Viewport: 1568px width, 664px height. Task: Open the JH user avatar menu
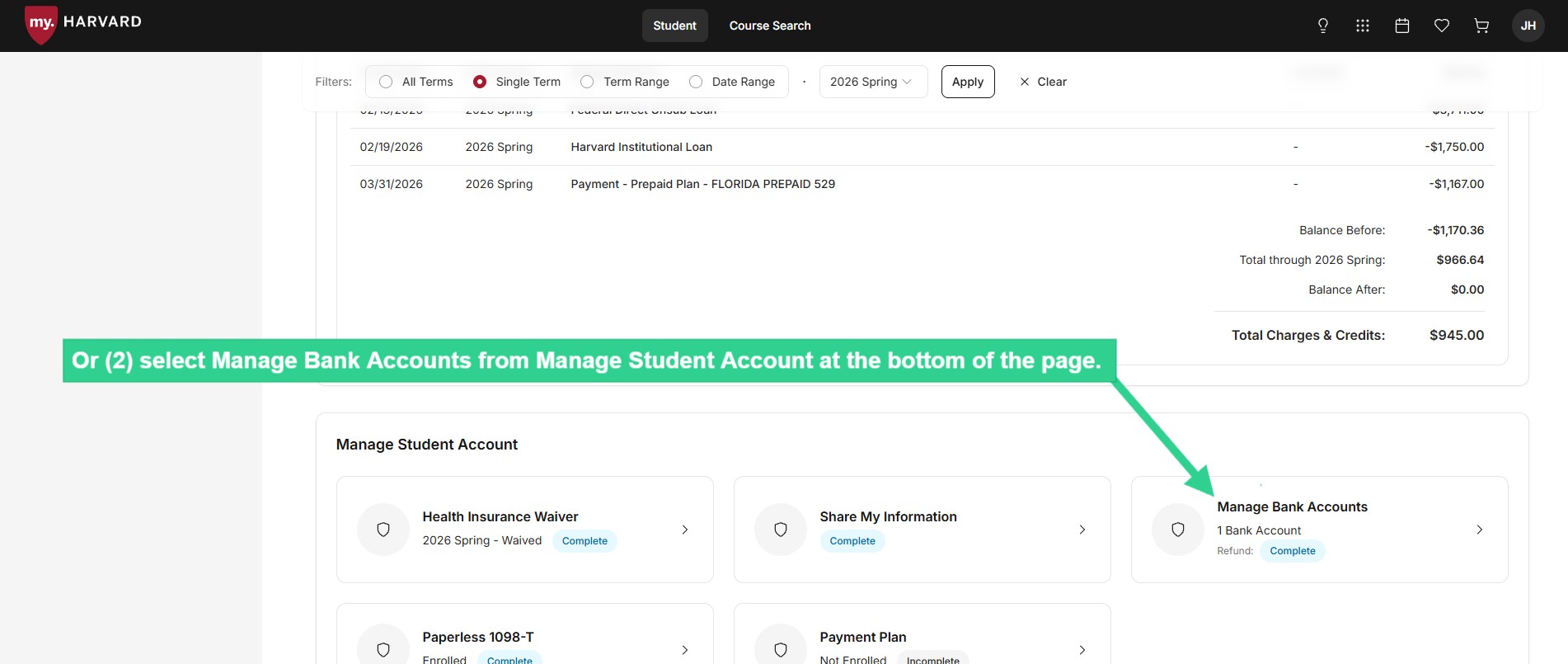coord(1528,26)
